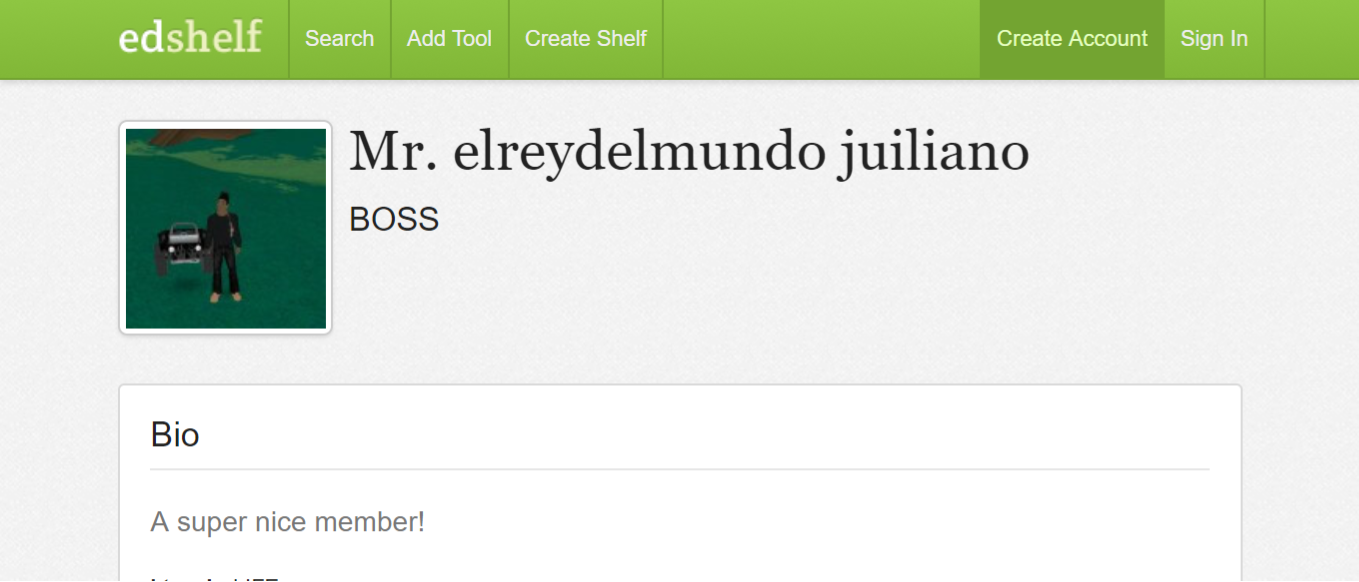Select Add Tool in the navigation bar
This screenshot has width=1359, height=582.
coord(449,39)
